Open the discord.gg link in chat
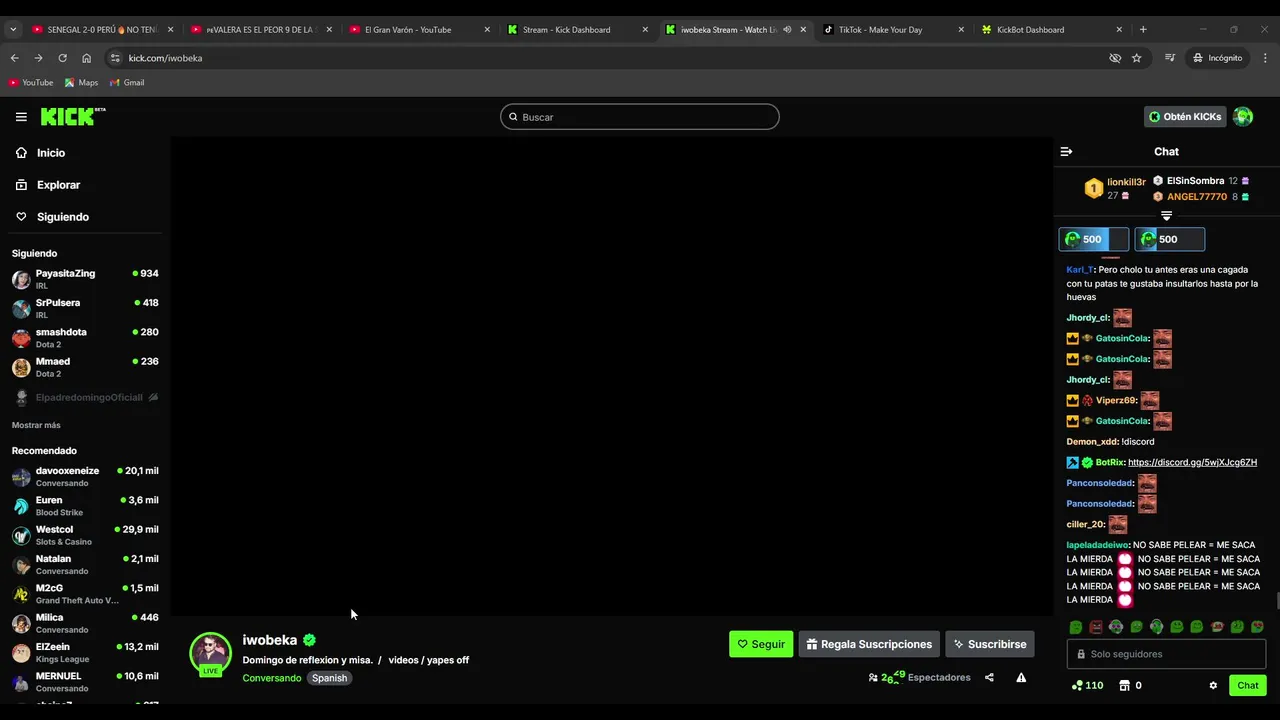The height and width of the screenshot is (720, 1280). point(1192,462)
